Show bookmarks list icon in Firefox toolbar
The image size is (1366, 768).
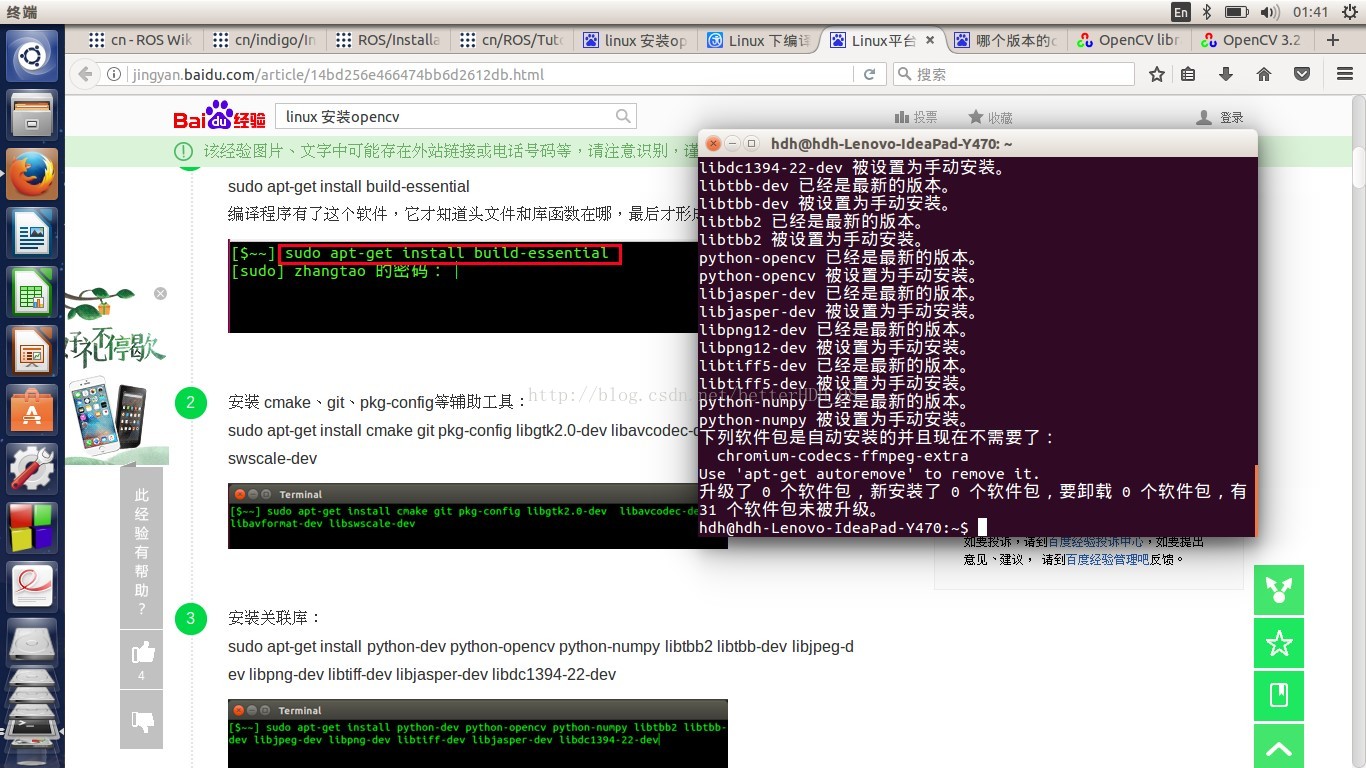(x=1188, y=74)
